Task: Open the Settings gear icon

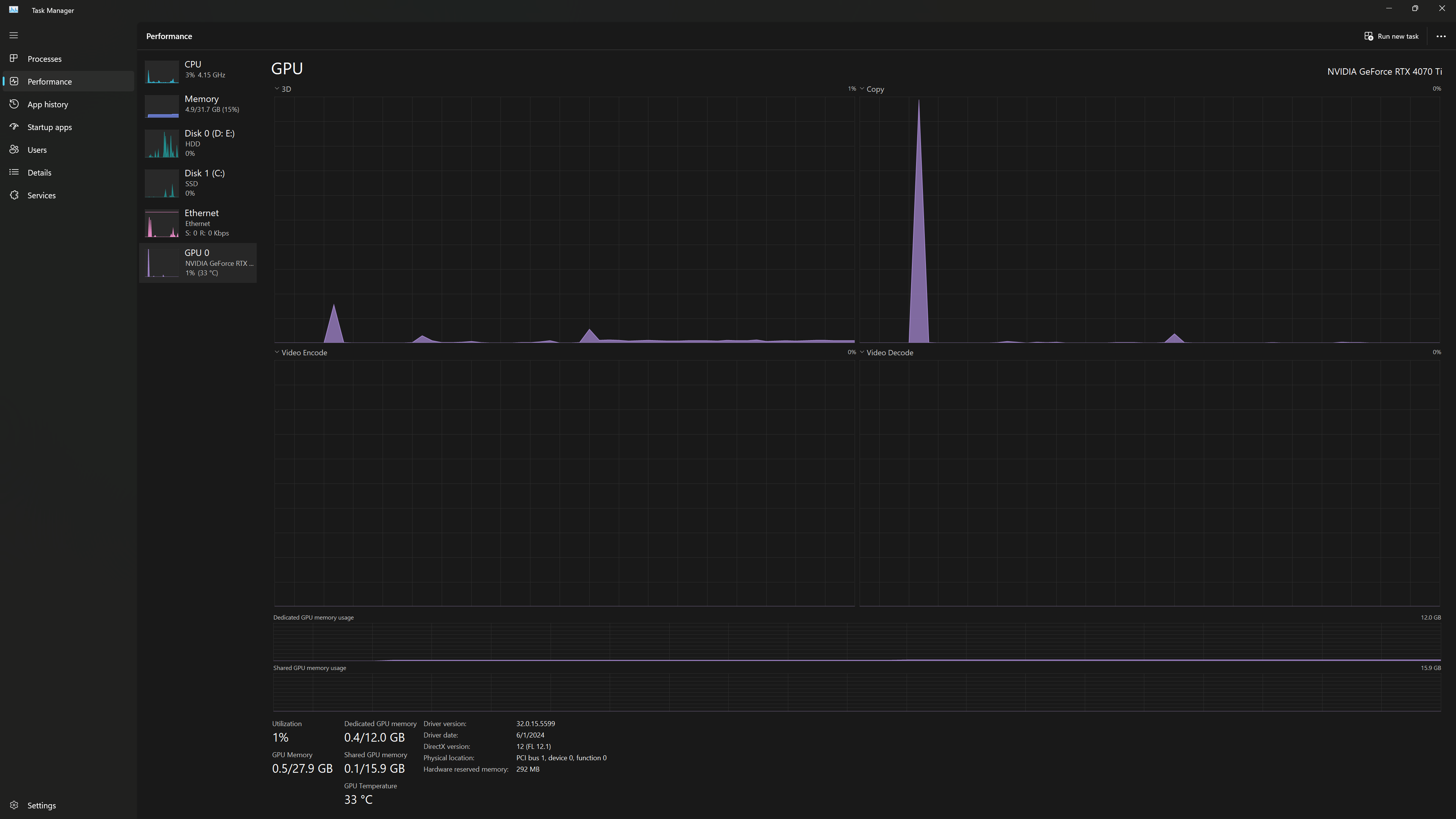Action: 14,805
